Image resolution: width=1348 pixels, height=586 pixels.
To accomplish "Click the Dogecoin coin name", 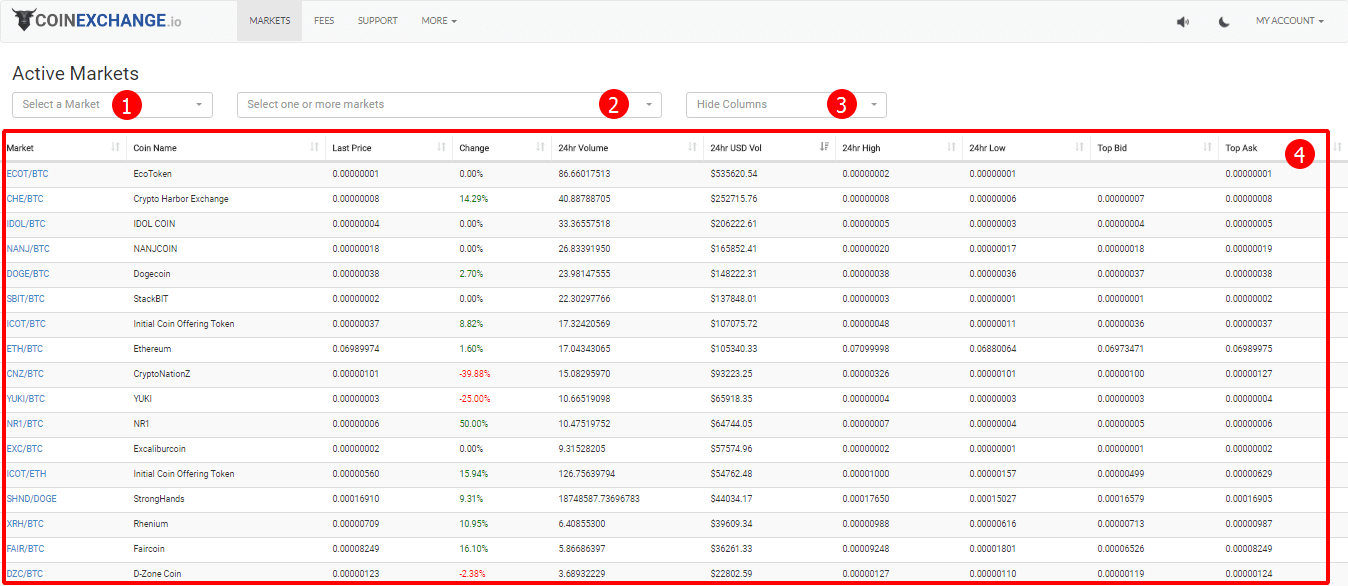I will [154, 274].
